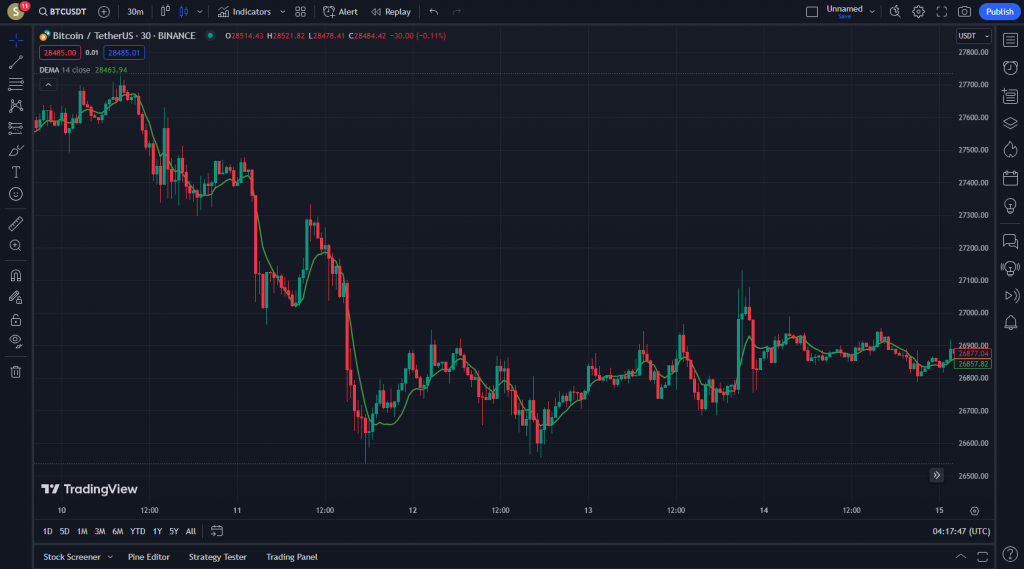Open the Pine Editor tab
This screenshot has width=1024, height=569.
click(x=149, y=557)
